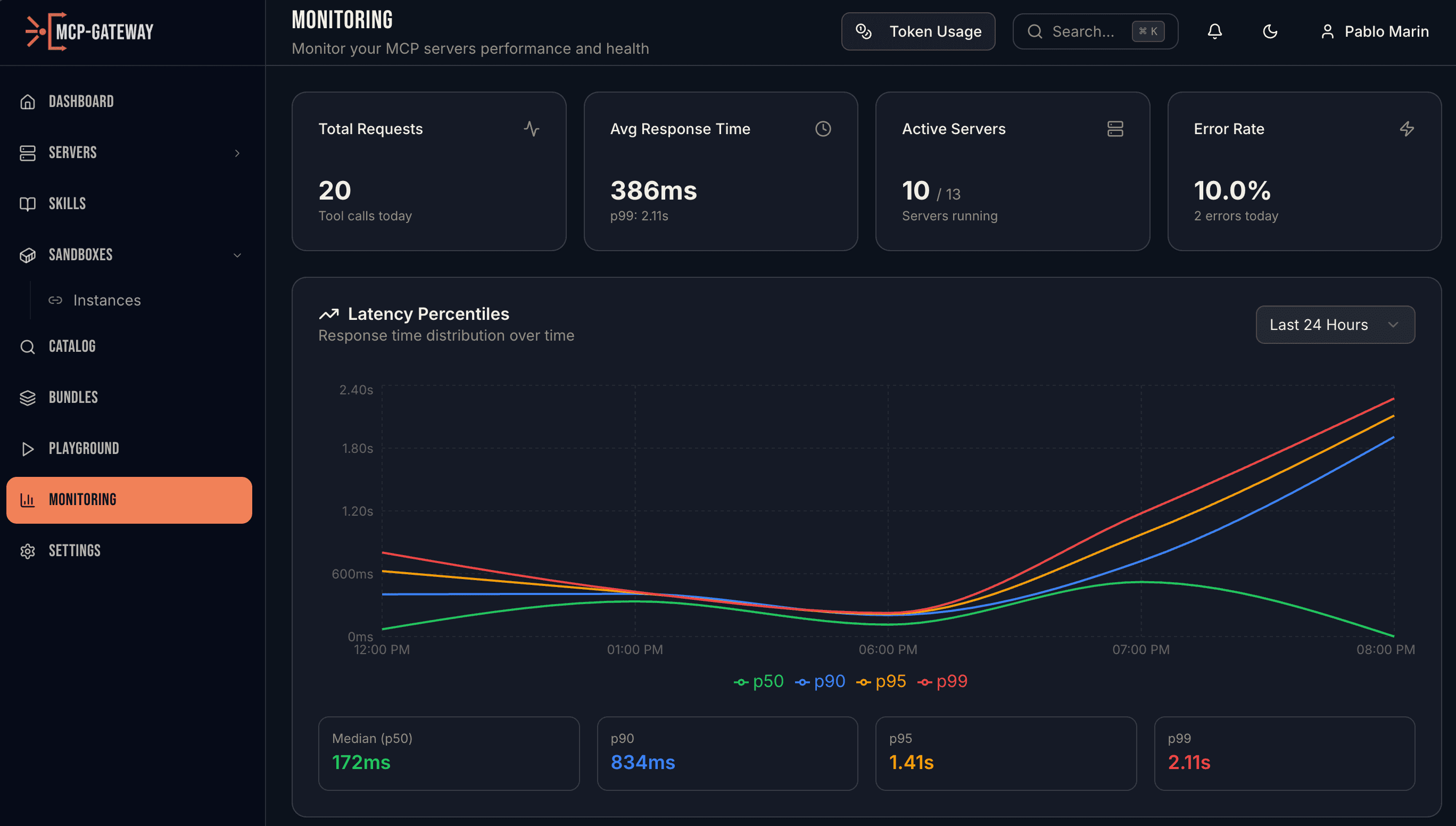Click the p95 latency stat card
The width and height of the screenshot is (1456, 826).
(1006, 753)
